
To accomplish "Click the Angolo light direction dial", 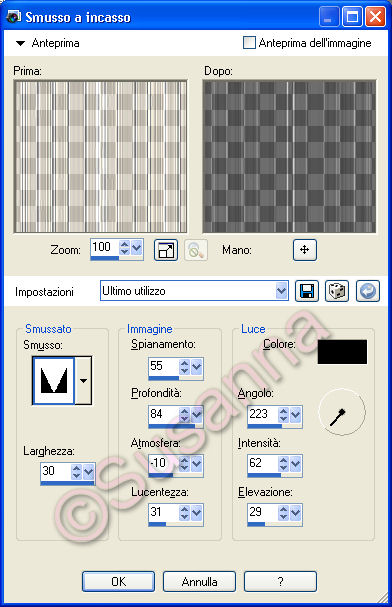I will coord(341,412).
